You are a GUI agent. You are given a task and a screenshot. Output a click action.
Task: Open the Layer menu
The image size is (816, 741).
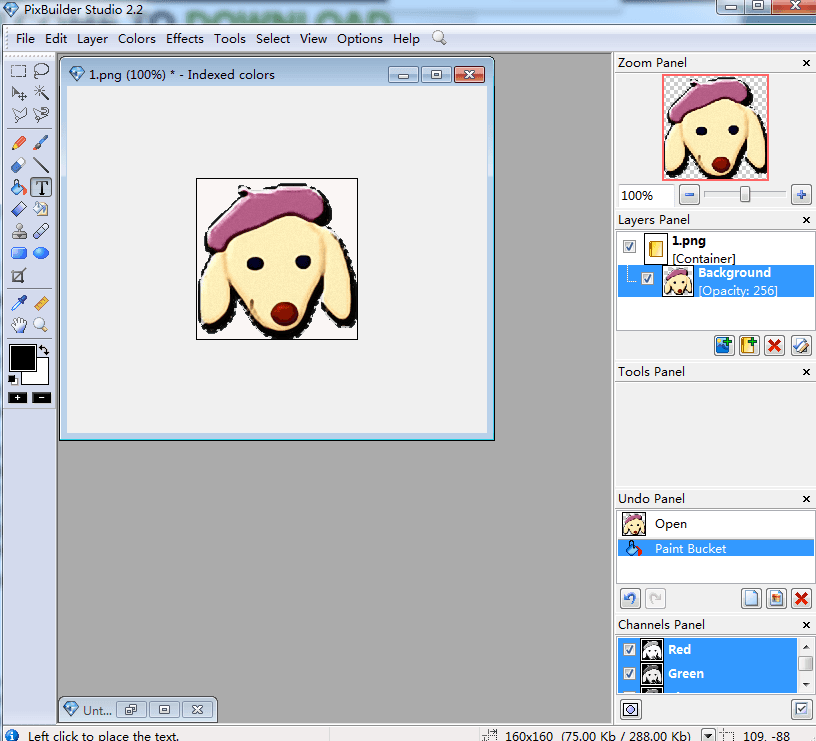tap(92, 38)
